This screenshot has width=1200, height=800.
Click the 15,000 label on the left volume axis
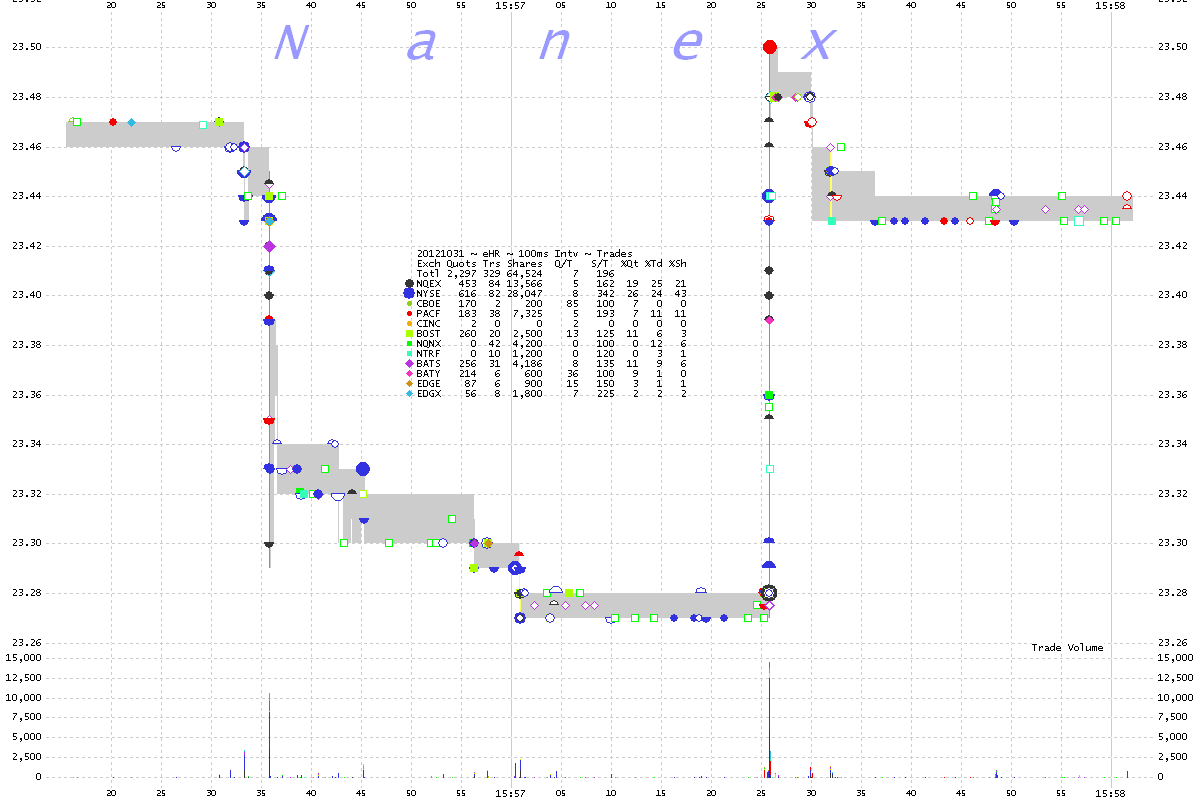[24, 658]
